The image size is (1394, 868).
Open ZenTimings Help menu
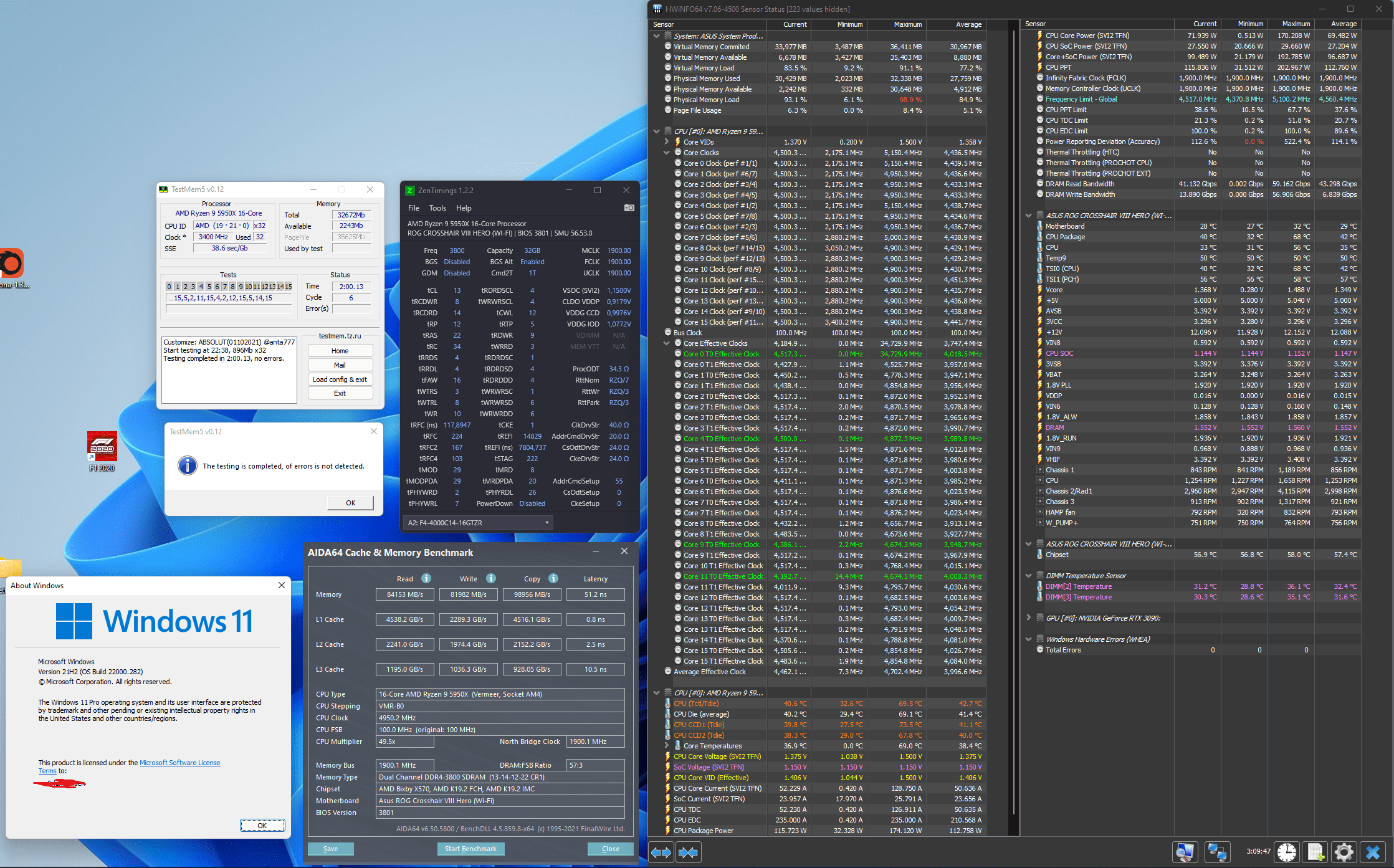[x=464, y=208]
